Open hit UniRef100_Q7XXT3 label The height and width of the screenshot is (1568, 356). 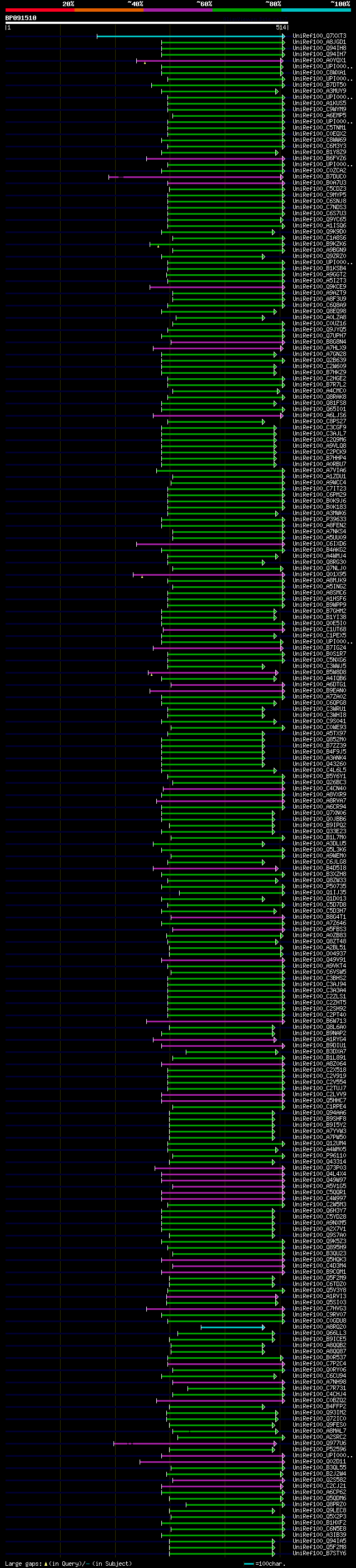[x=319, y=36]
